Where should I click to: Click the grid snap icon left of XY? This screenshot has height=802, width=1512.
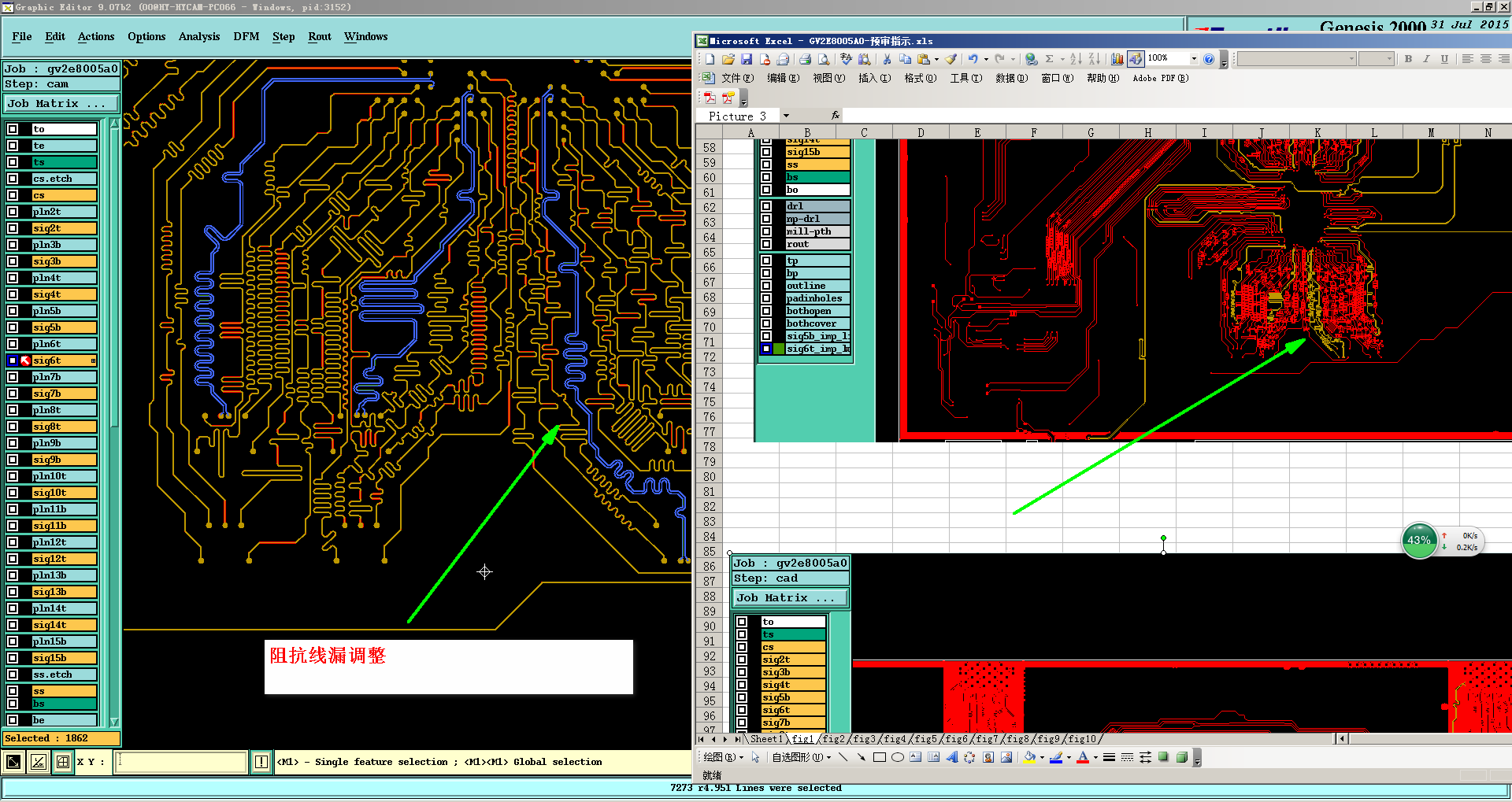click(x=62, y=762)
